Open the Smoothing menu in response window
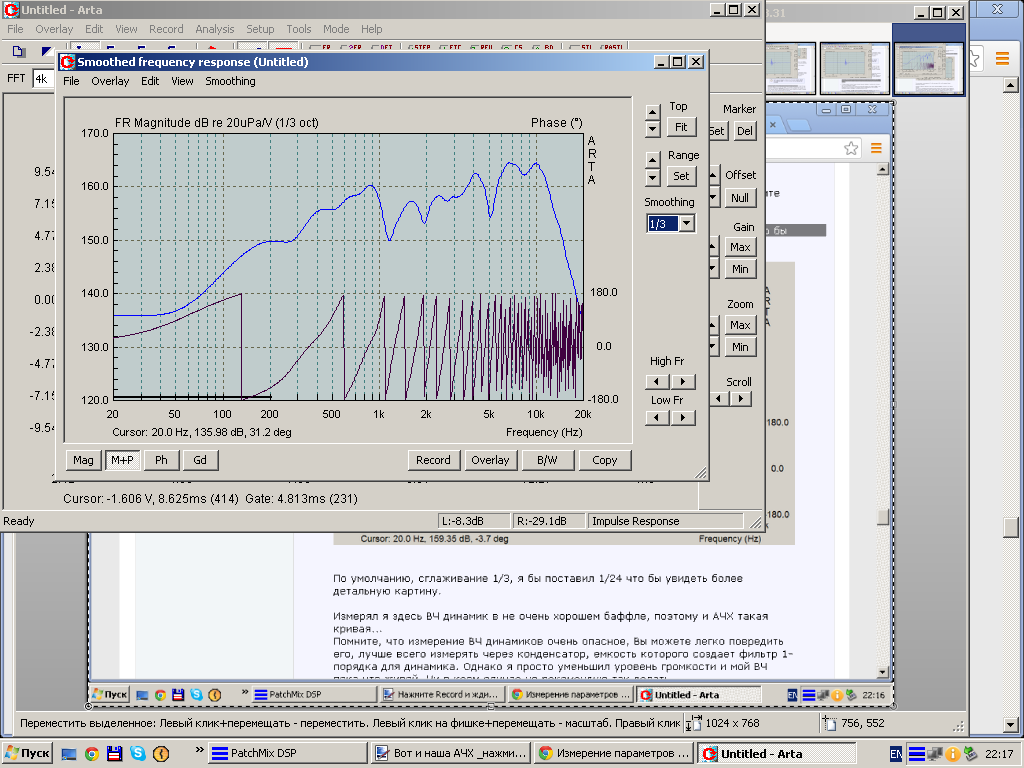 (230, 81)
